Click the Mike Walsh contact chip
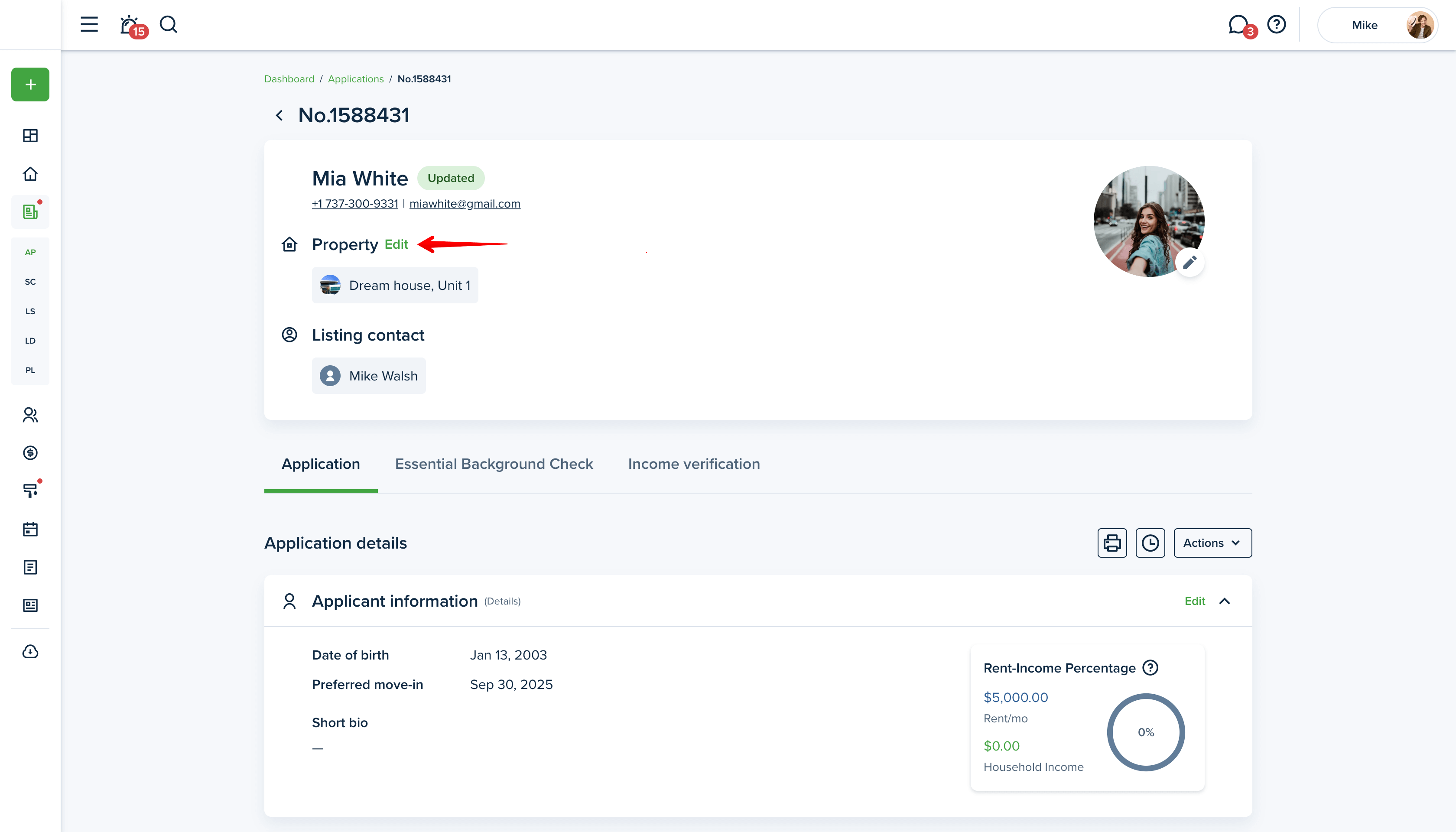Image resolution: width=1456 pixels, height=832 pixels. click(x=369, y=375)
